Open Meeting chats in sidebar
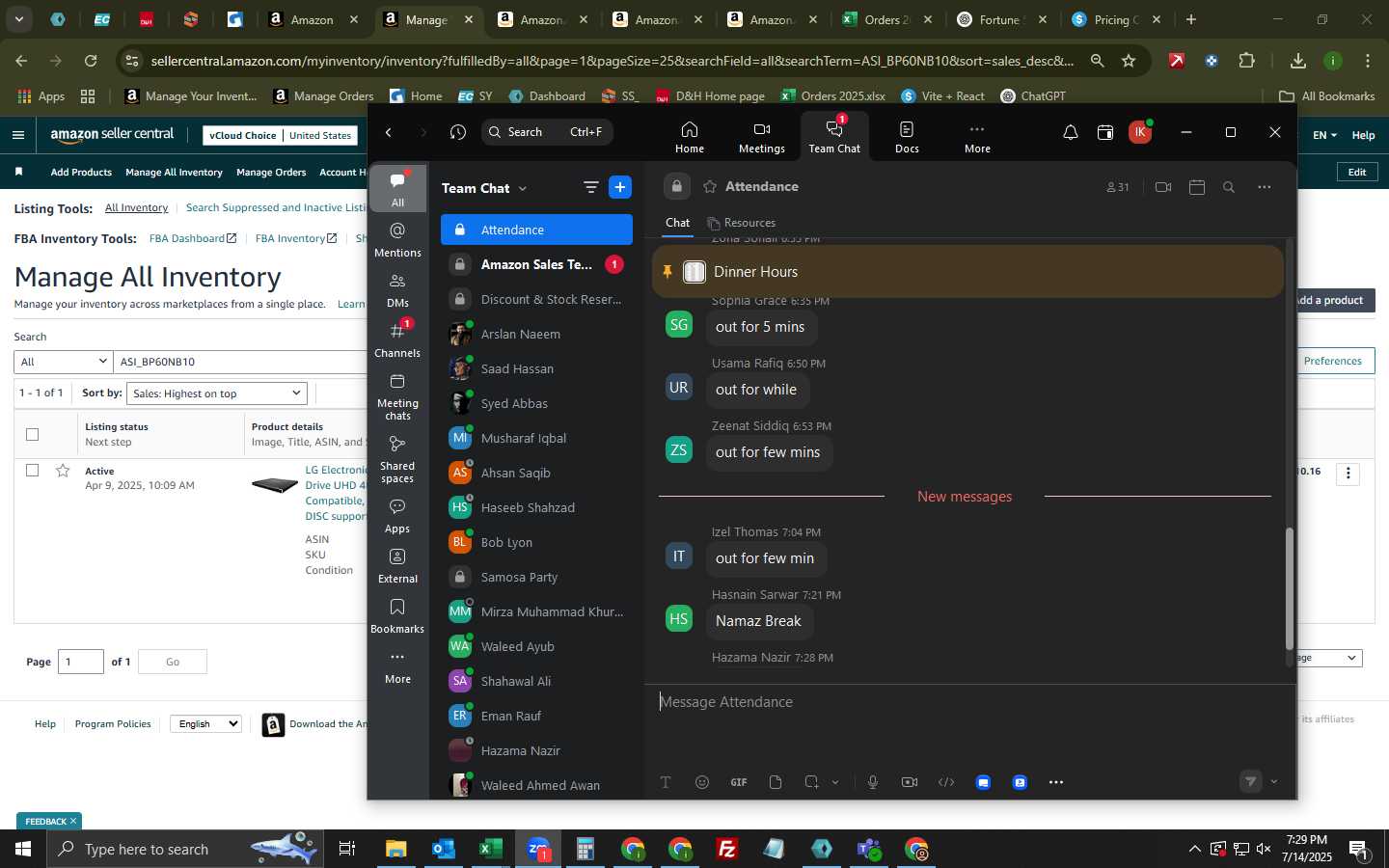The height and width of the screenshot is (868, 1389). pos(397,396)
